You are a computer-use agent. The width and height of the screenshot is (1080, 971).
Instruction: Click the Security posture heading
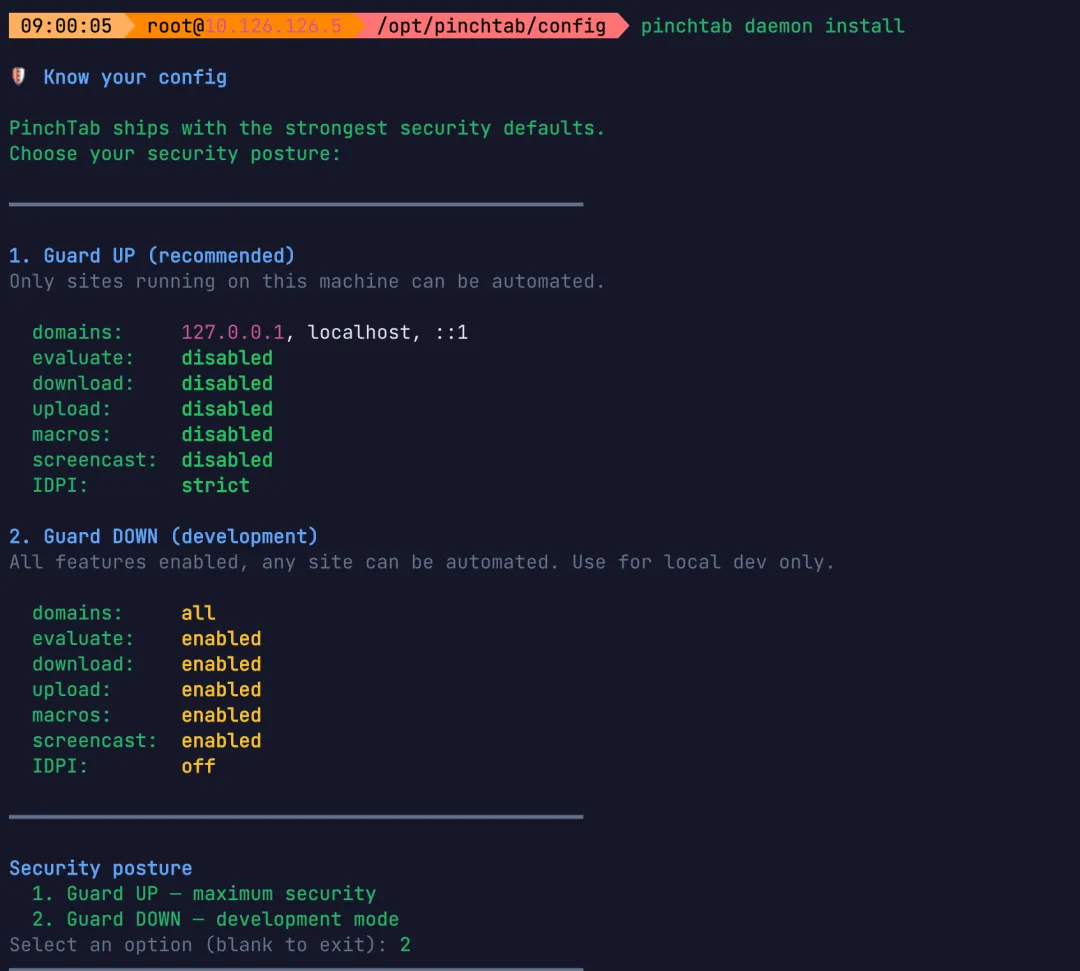coord(101,868)
